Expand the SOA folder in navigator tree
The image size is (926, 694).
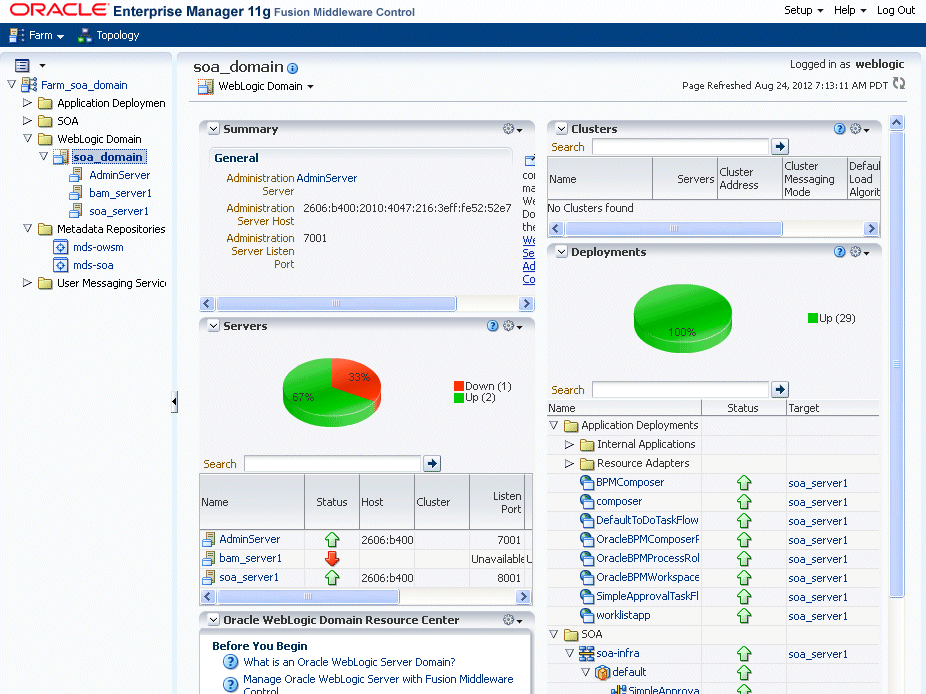[x=27, y=120]
